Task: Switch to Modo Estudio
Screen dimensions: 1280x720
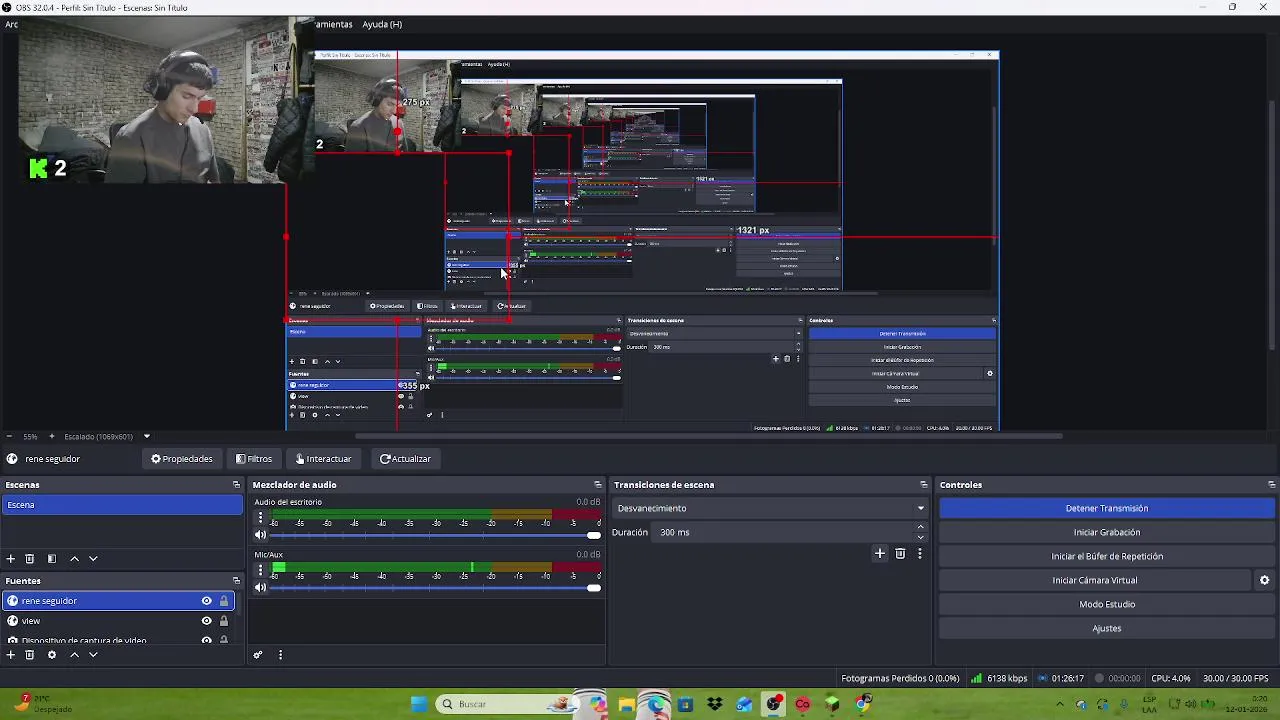Action: click(x=1106, y=604)
